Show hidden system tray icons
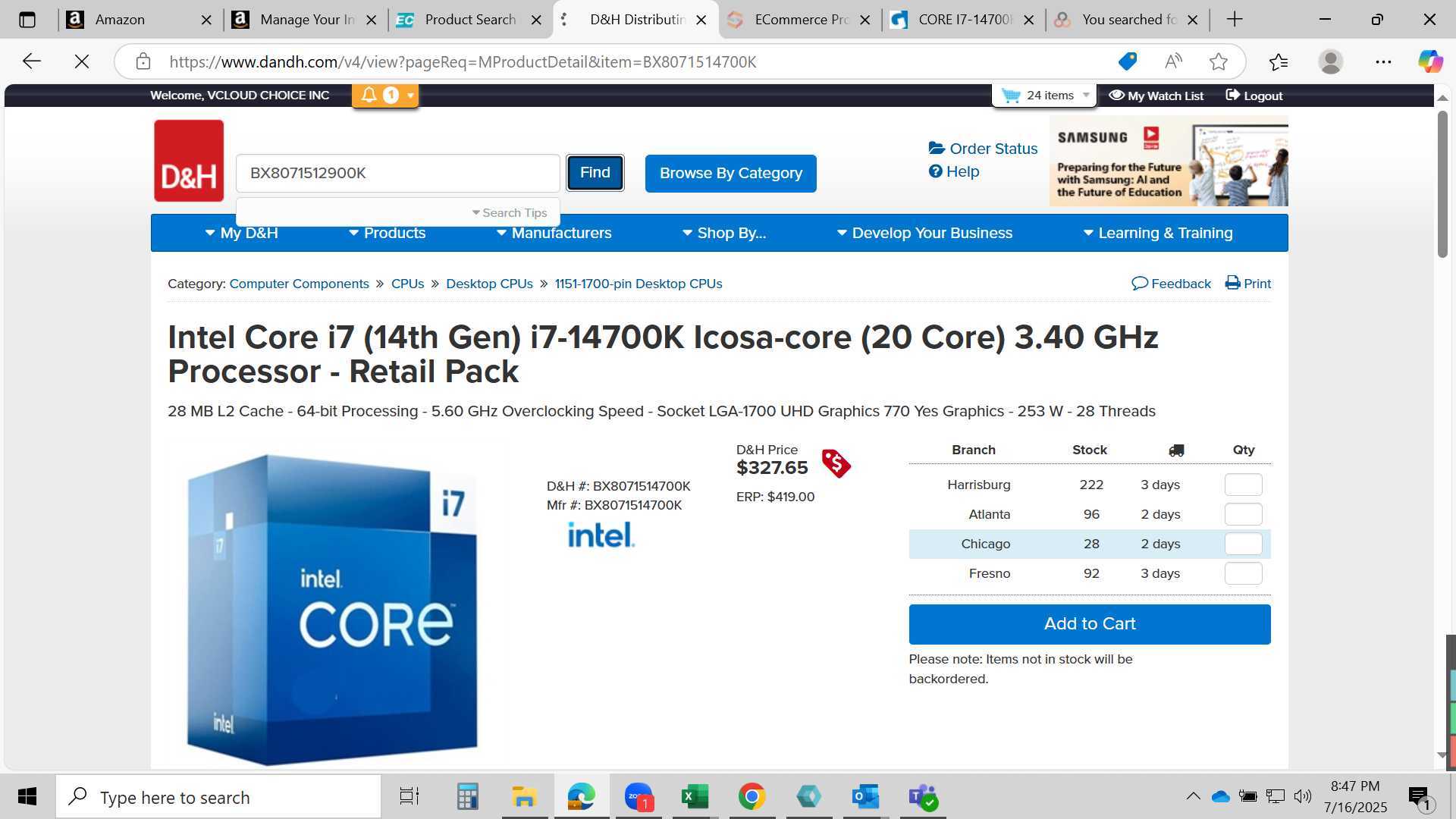 coord(1193,796)
